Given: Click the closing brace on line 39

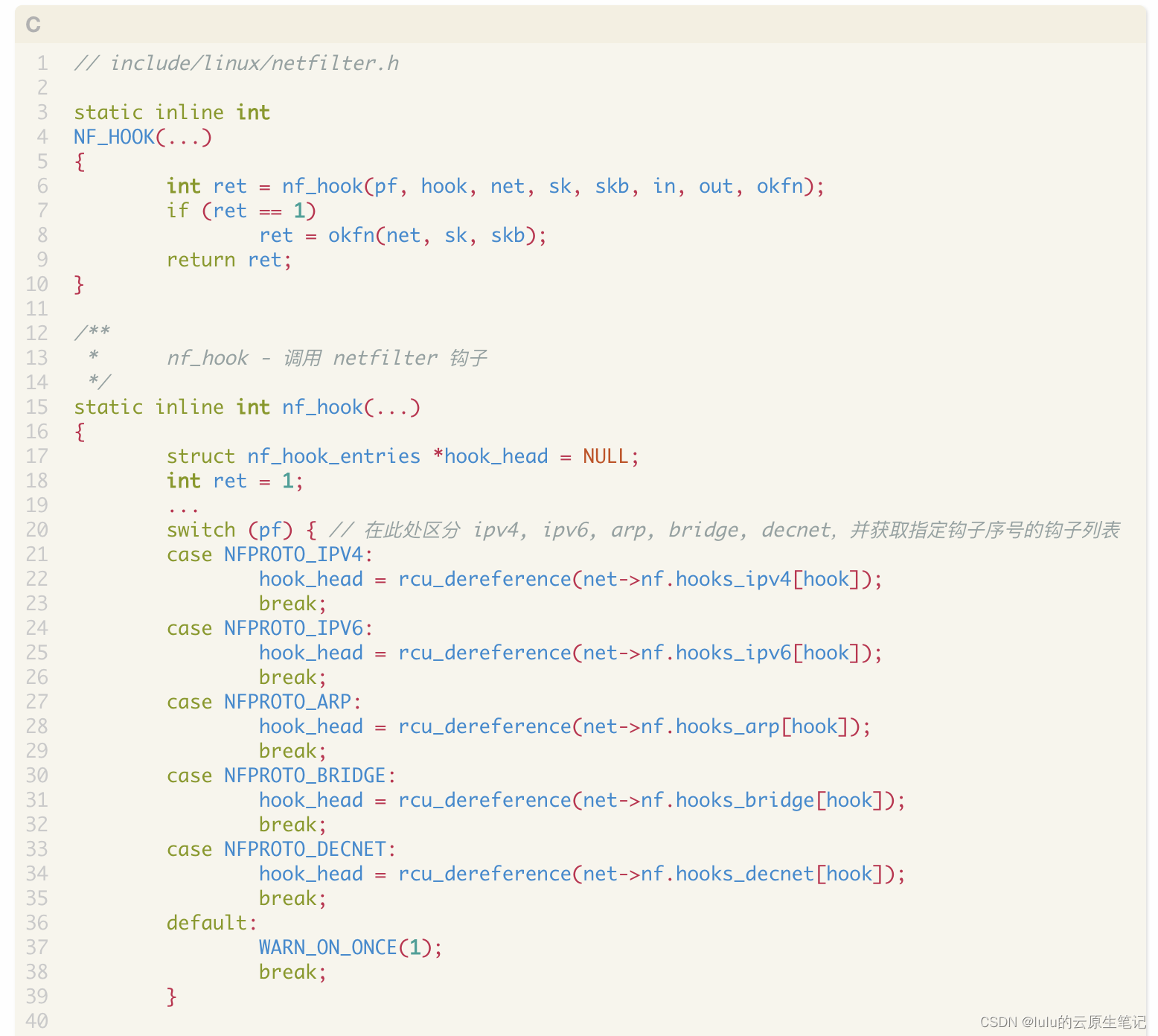Looking at the screenshot, I should 172,997.
